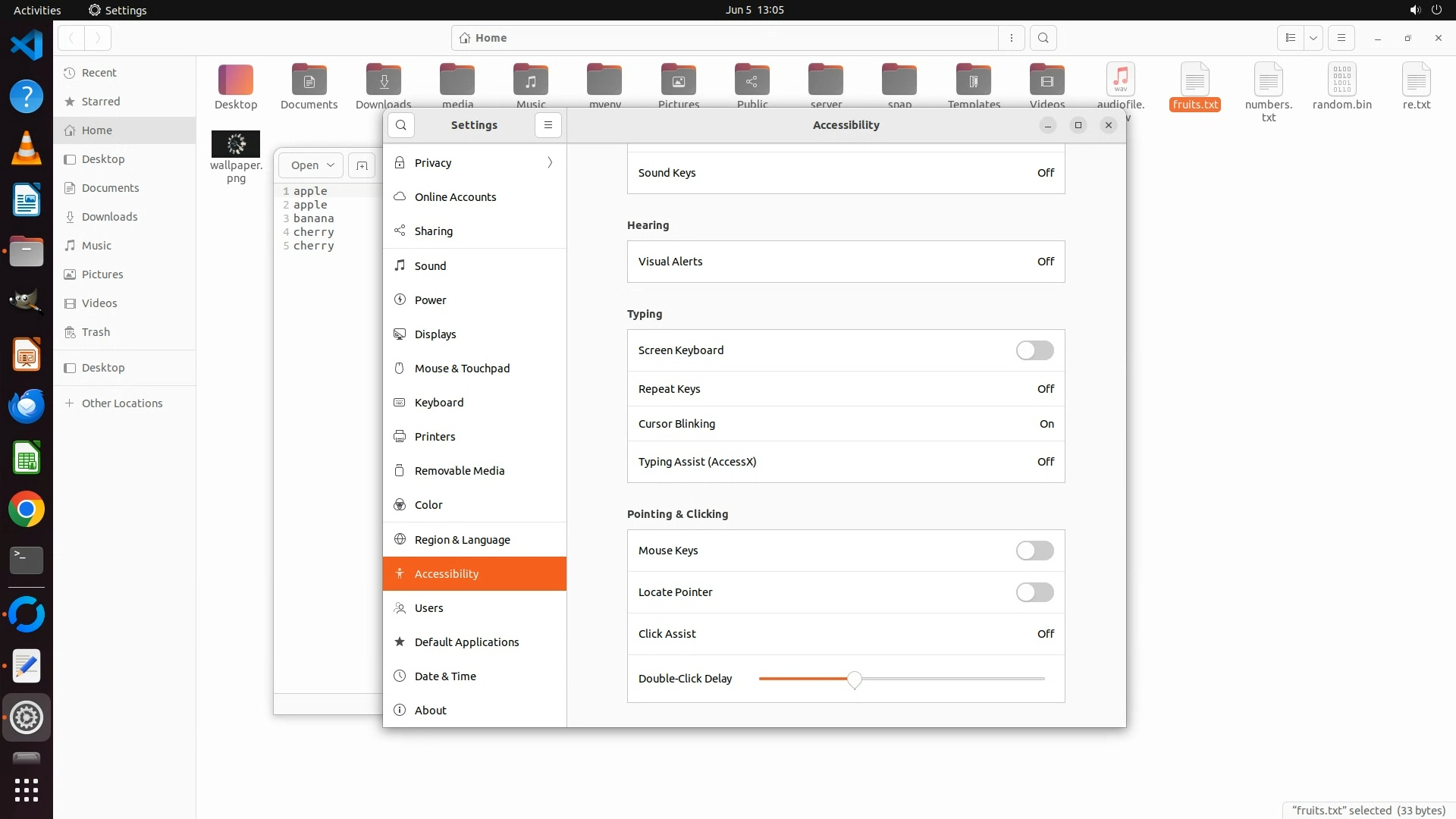
Task: Open Google Chrome from the dock
Action: point(27,510)
